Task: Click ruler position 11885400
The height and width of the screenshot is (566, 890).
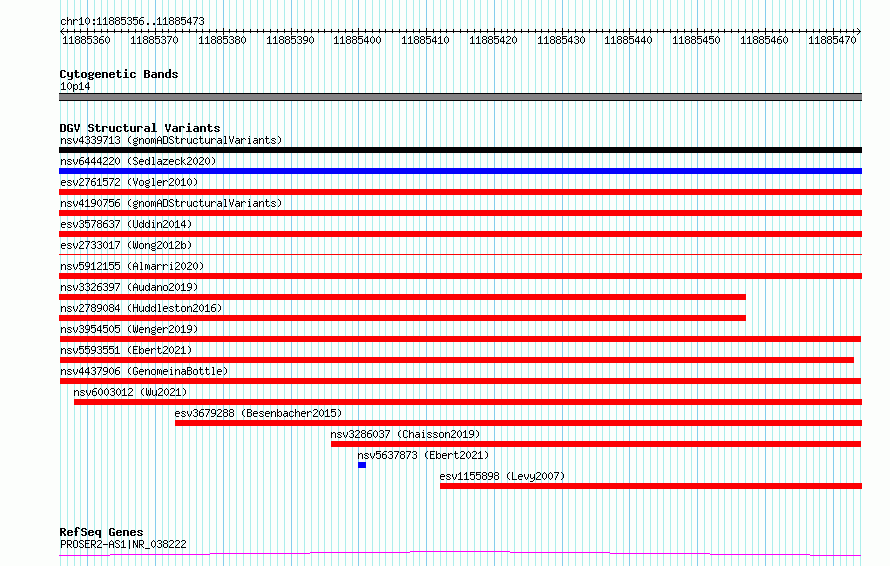Action: [358, 40]
